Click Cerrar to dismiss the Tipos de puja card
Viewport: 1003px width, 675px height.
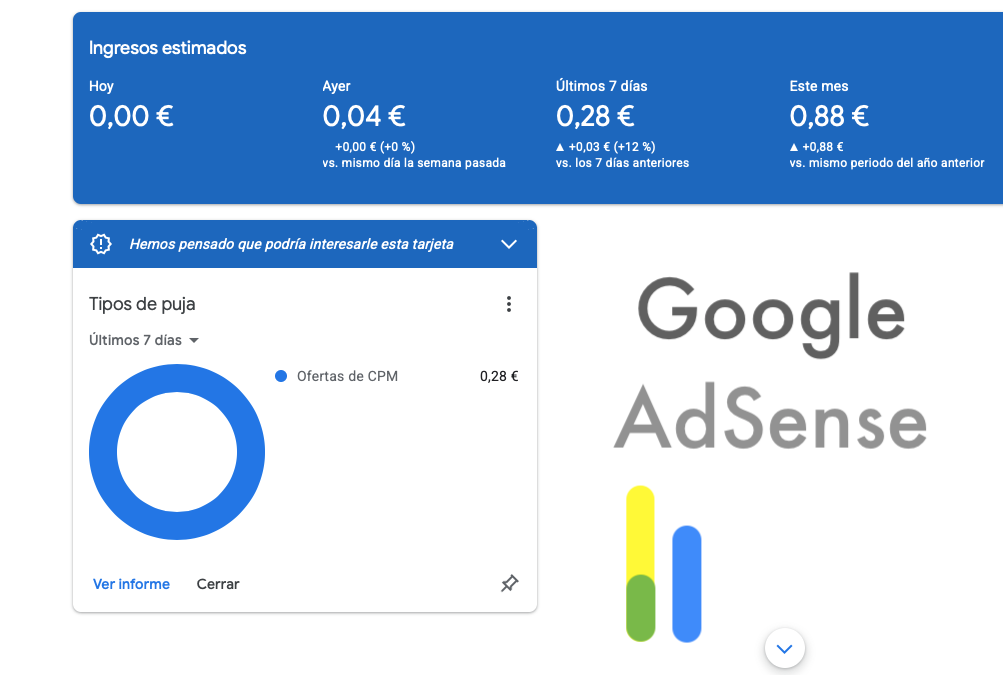click(x=217, y=583)
